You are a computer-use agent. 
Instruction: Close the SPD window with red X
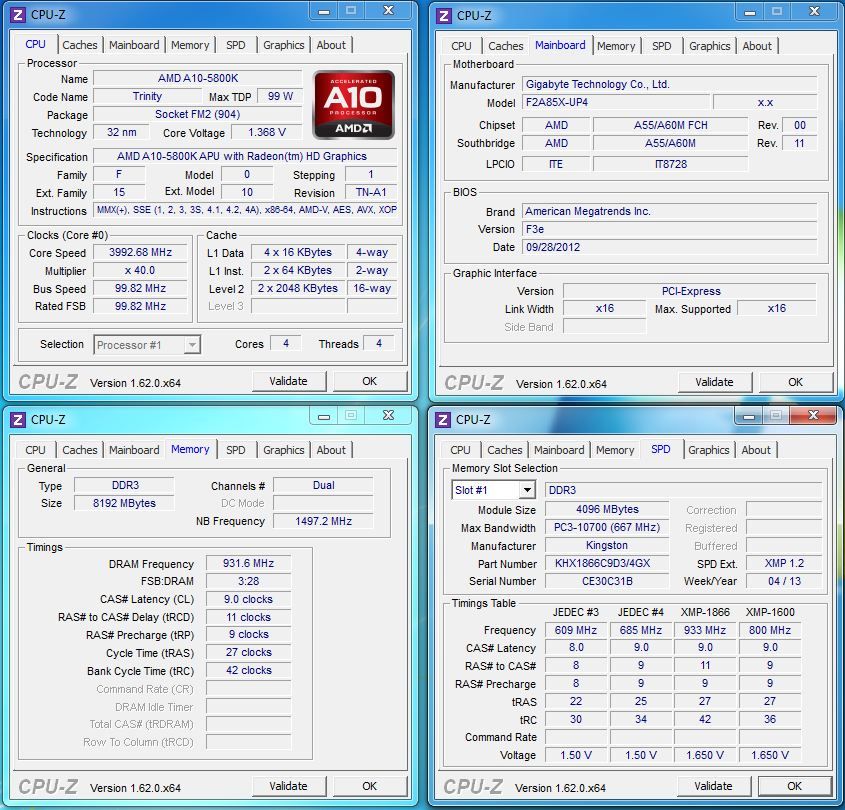(813, 415)
